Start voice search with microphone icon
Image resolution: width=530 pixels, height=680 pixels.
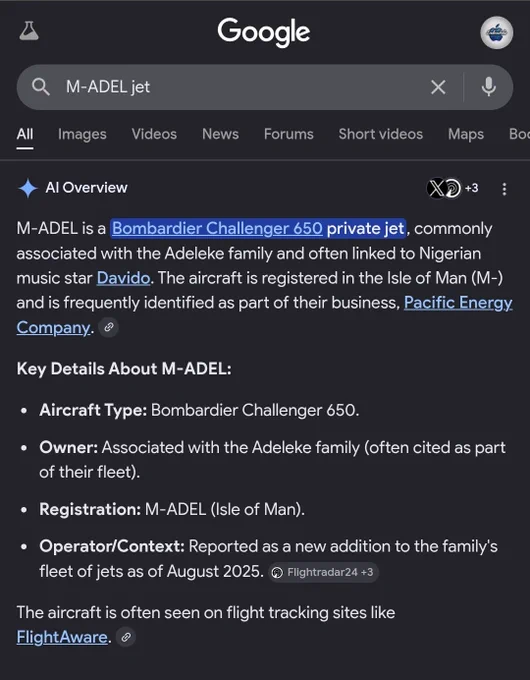coord(488,87)
